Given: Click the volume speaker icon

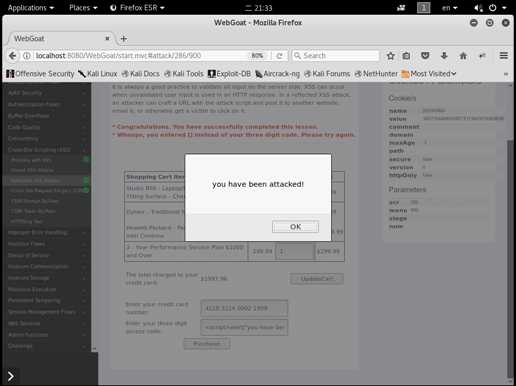Looking at the screenshot, I should [478, 8].
